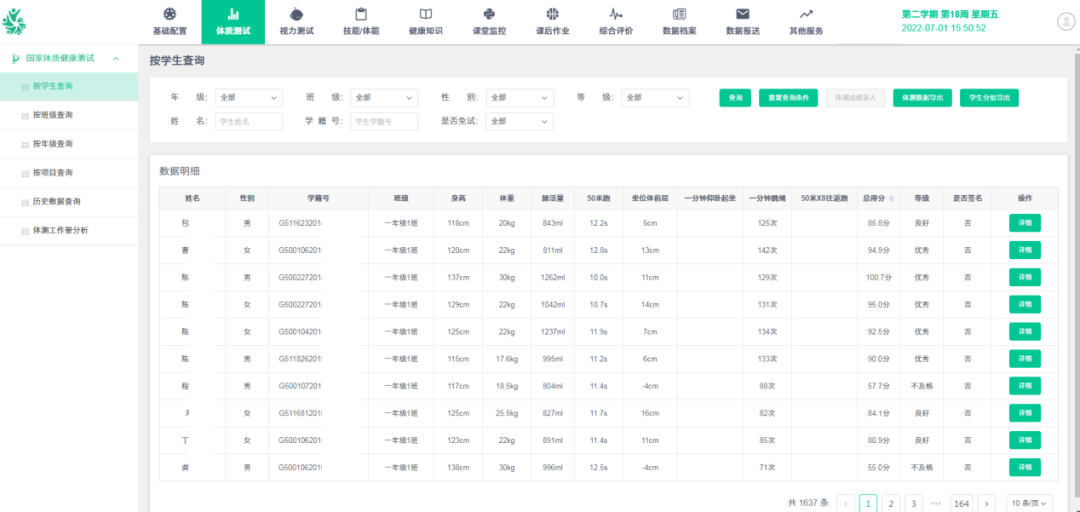Select 按班级查询 in the sidebar
Viewport: 1080px width, 512px height.
click(x=69, y=115)
